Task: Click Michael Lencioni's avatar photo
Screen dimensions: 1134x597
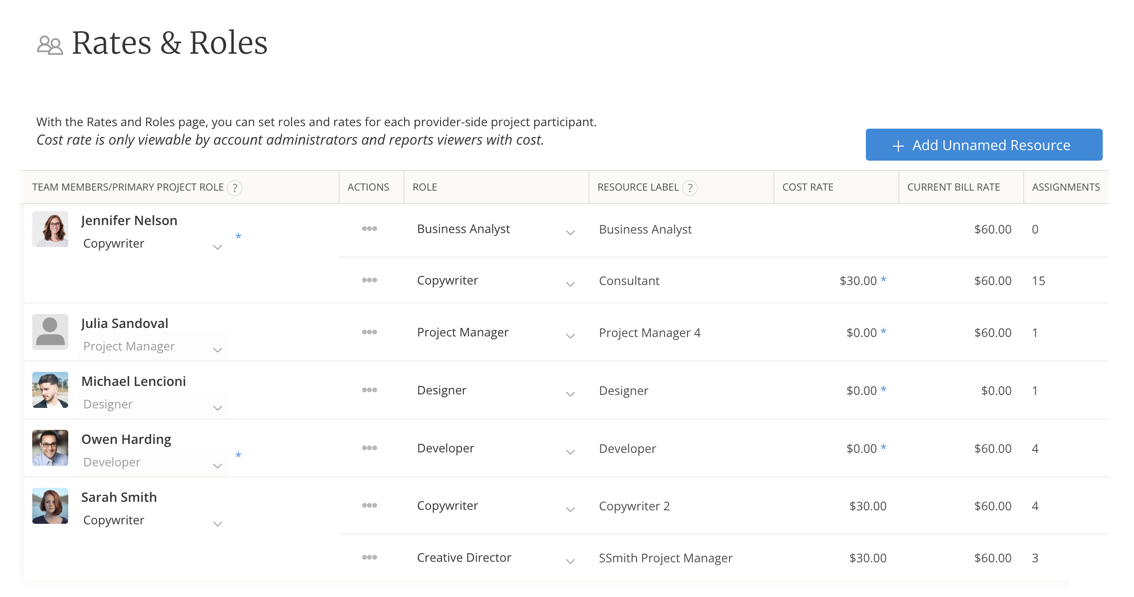Action: [51, 390]
